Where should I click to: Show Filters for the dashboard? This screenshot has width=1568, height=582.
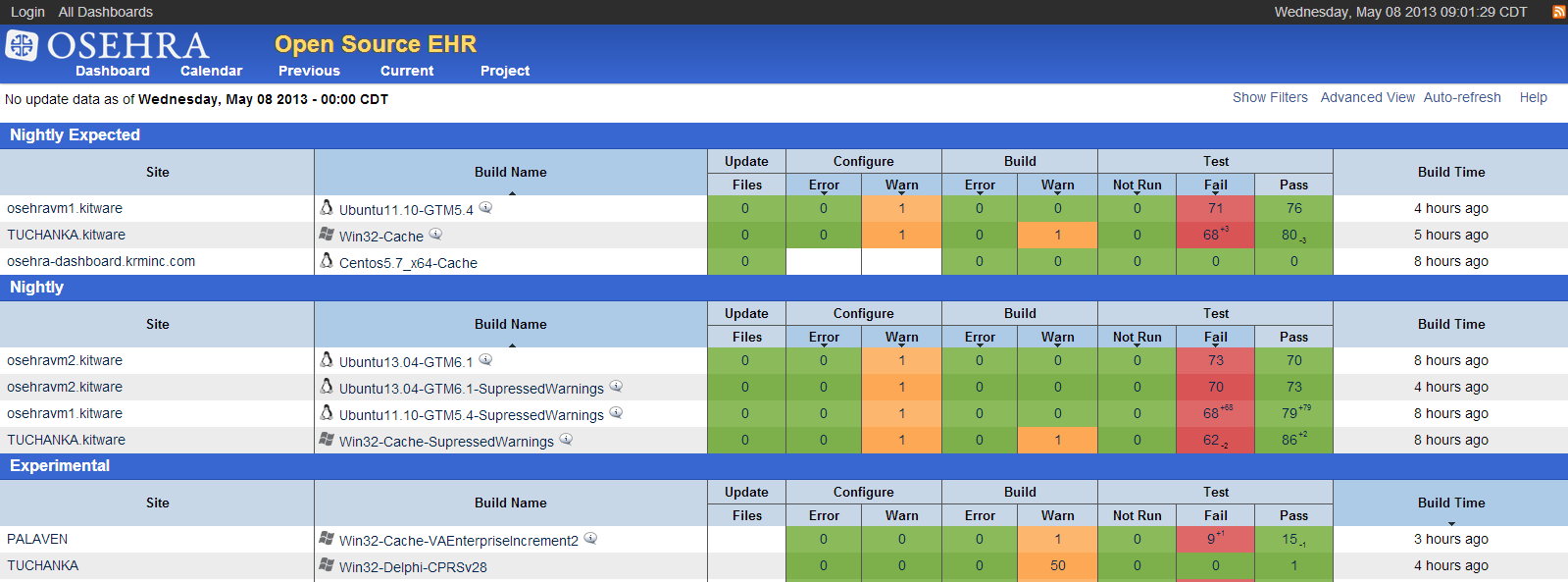1270,97
